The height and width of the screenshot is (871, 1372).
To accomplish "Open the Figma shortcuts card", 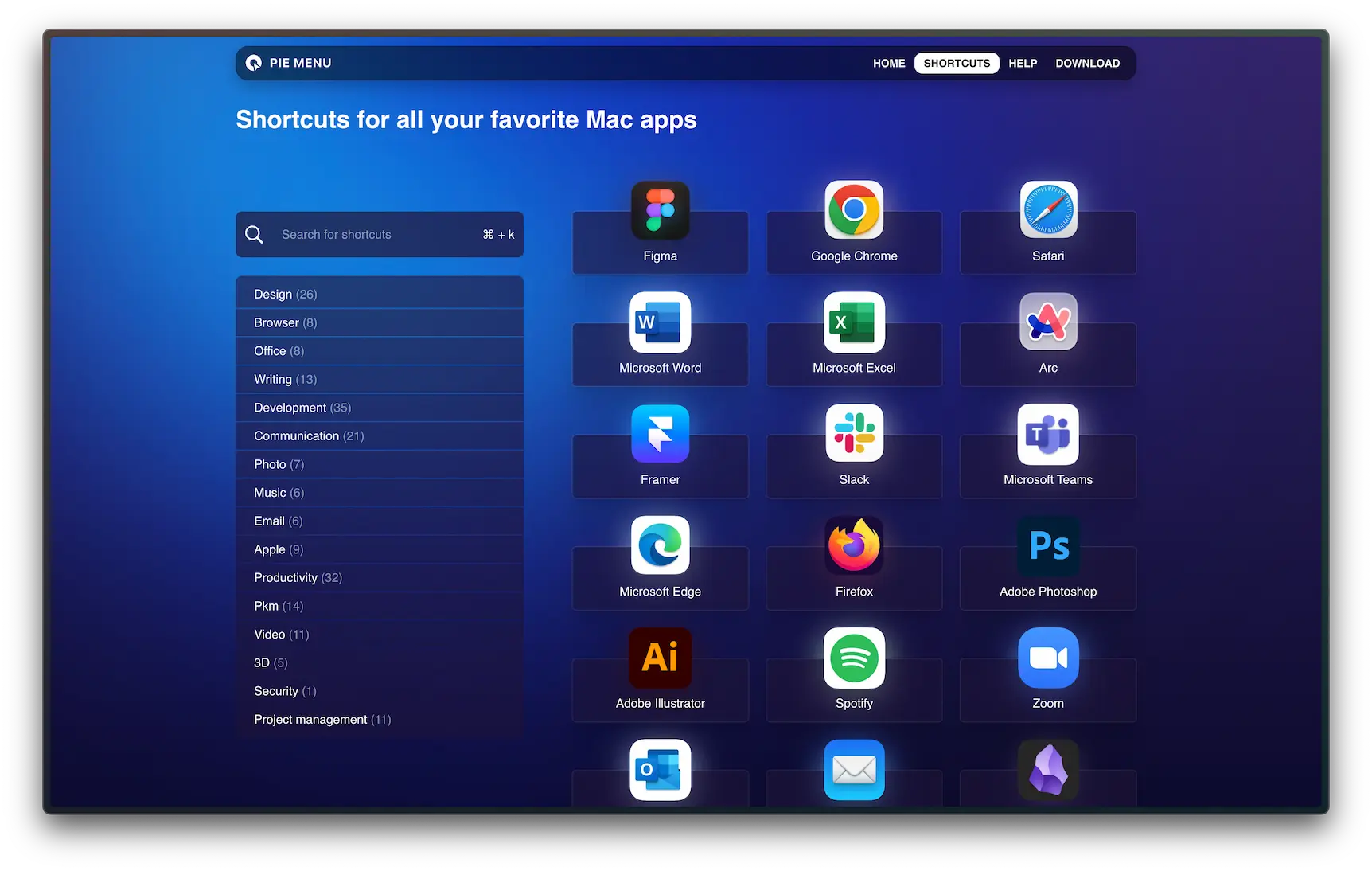I will pos(660,224).
